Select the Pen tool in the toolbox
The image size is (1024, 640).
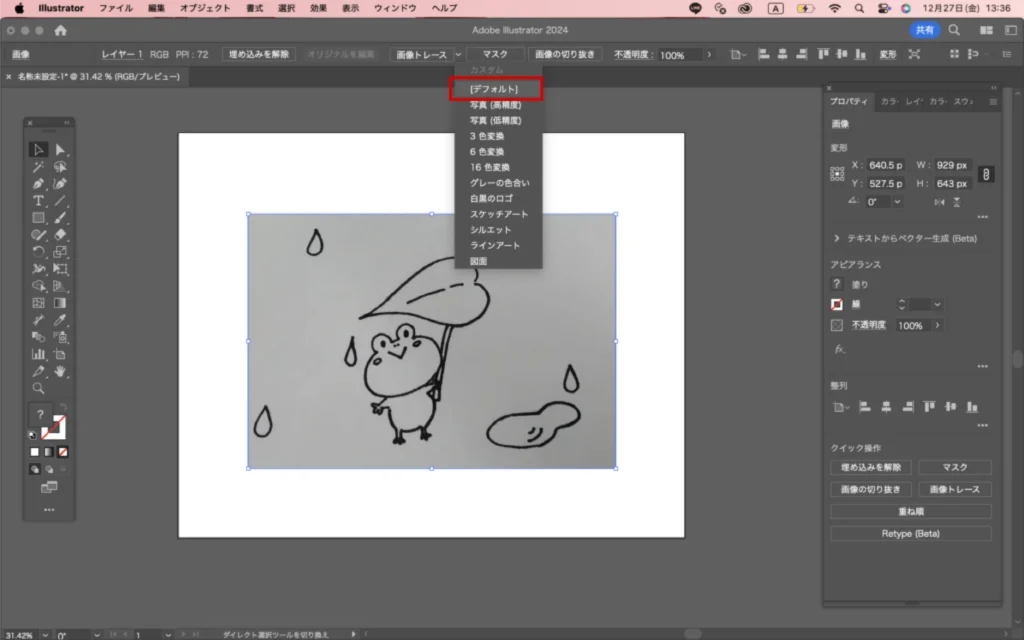pos(38,184)
